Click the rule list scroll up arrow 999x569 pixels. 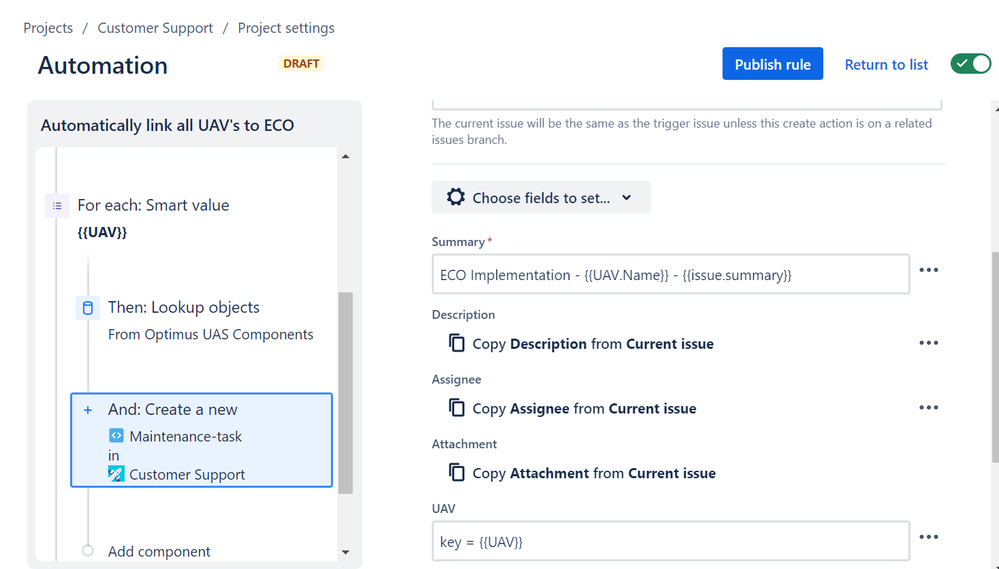click(x=345, y=156)
